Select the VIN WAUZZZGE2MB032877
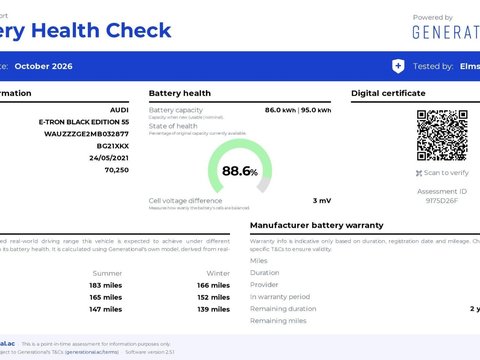Screen dimensions: 480x360 point(86,134)
